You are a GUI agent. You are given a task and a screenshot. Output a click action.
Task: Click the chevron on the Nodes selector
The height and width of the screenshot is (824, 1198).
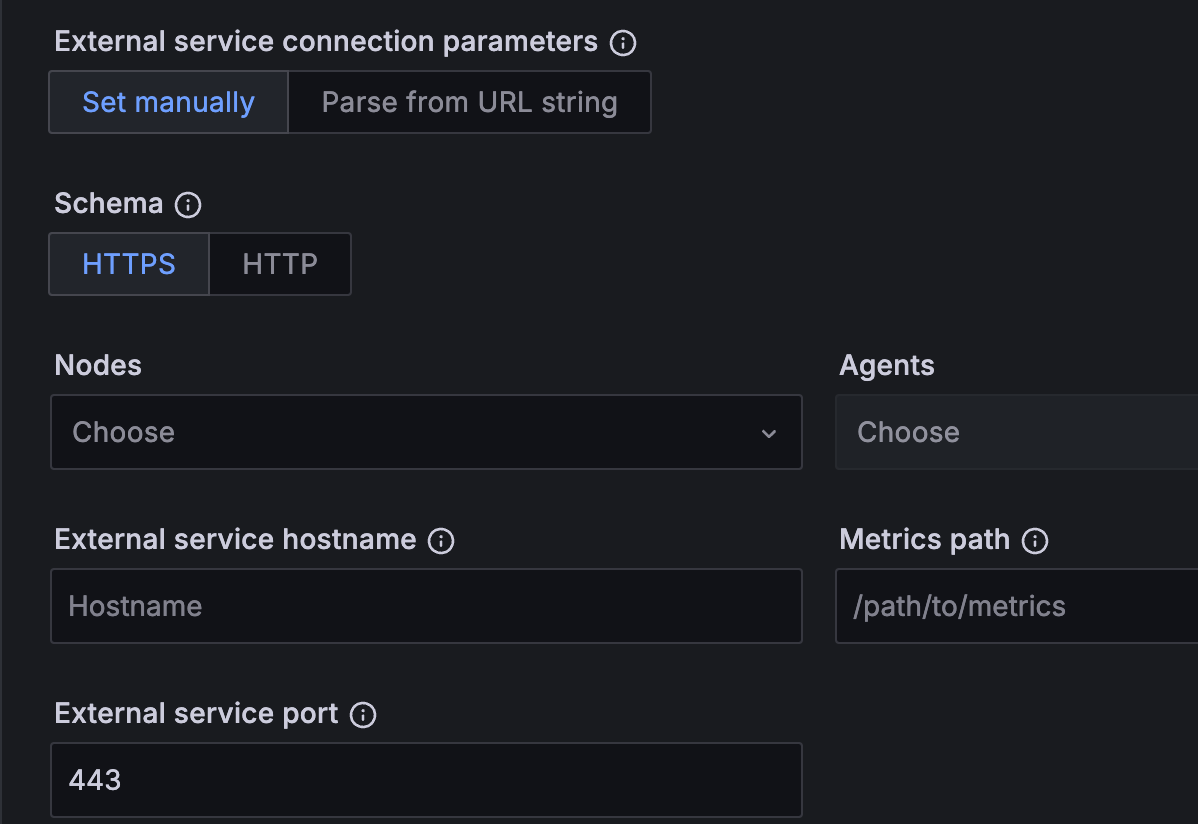point(769,433)
